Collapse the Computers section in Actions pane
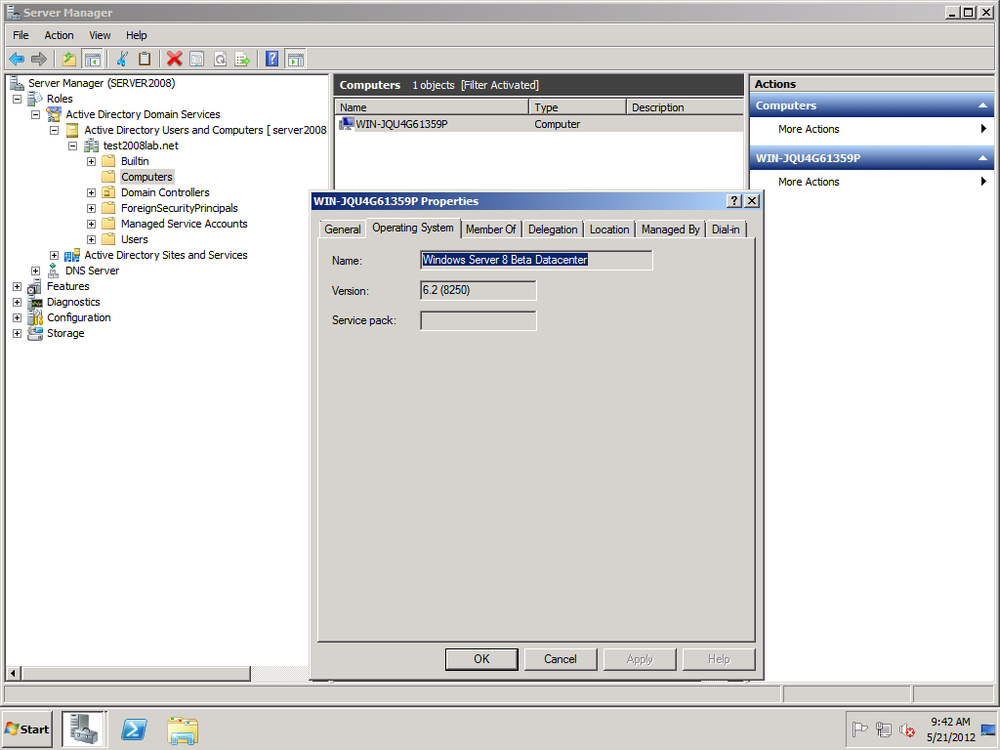This screenshot has height=750, width=1000. [x=983, y=106]
